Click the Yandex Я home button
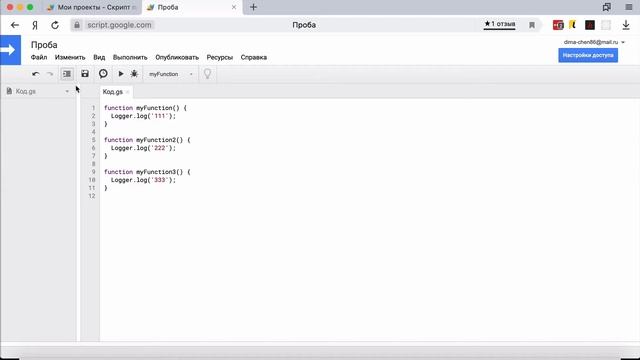Image resolution: width=640 pixels, height=360 pixels. click(35, 25)
